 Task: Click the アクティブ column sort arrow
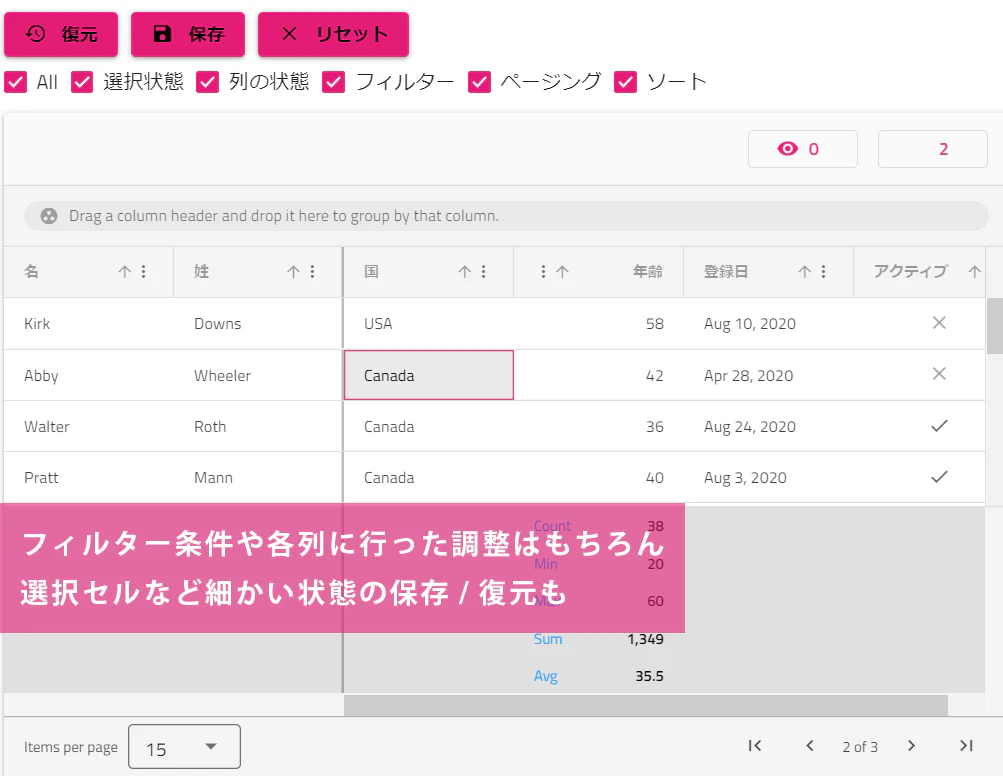974,272
